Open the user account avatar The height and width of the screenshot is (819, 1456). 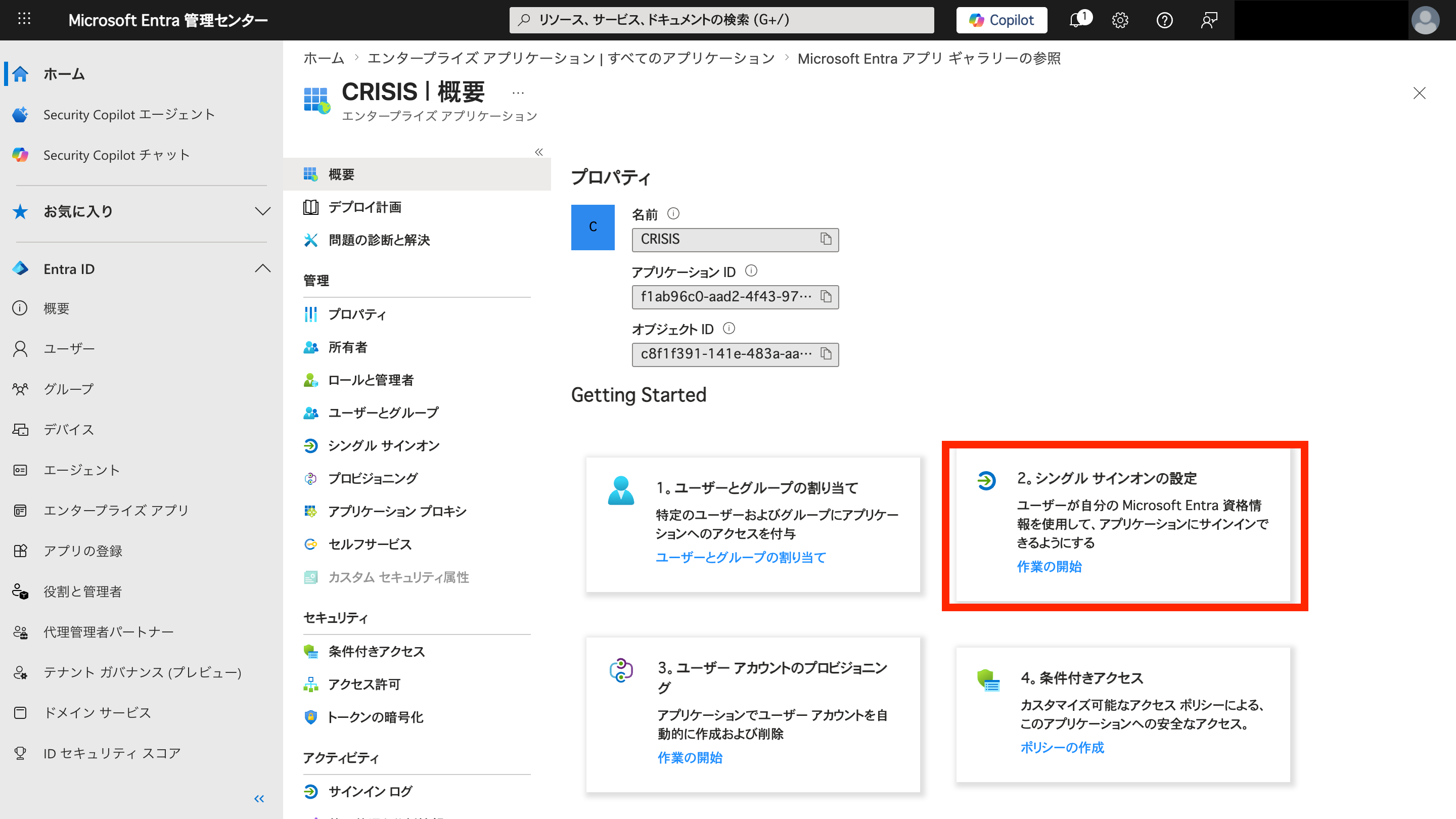(1425, 20)
